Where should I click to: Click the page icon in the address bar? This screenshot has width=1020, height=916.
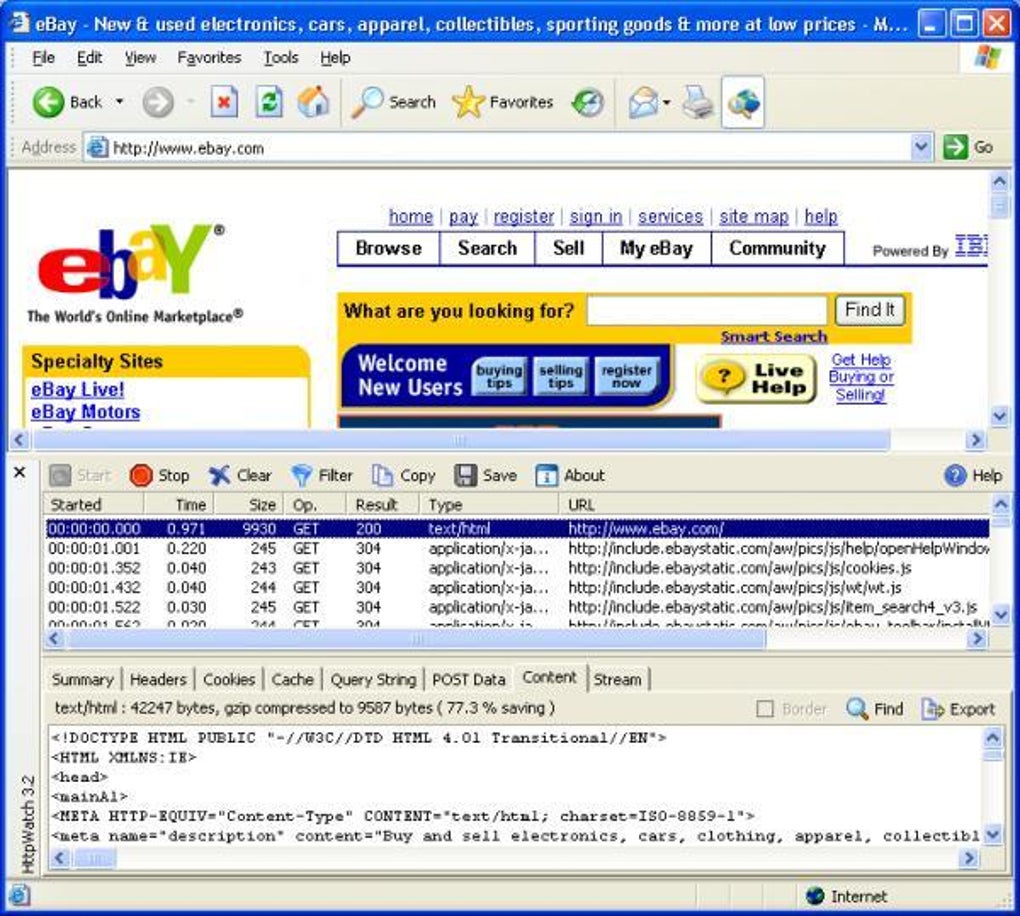pyautogui.click(x=98, y=148)
